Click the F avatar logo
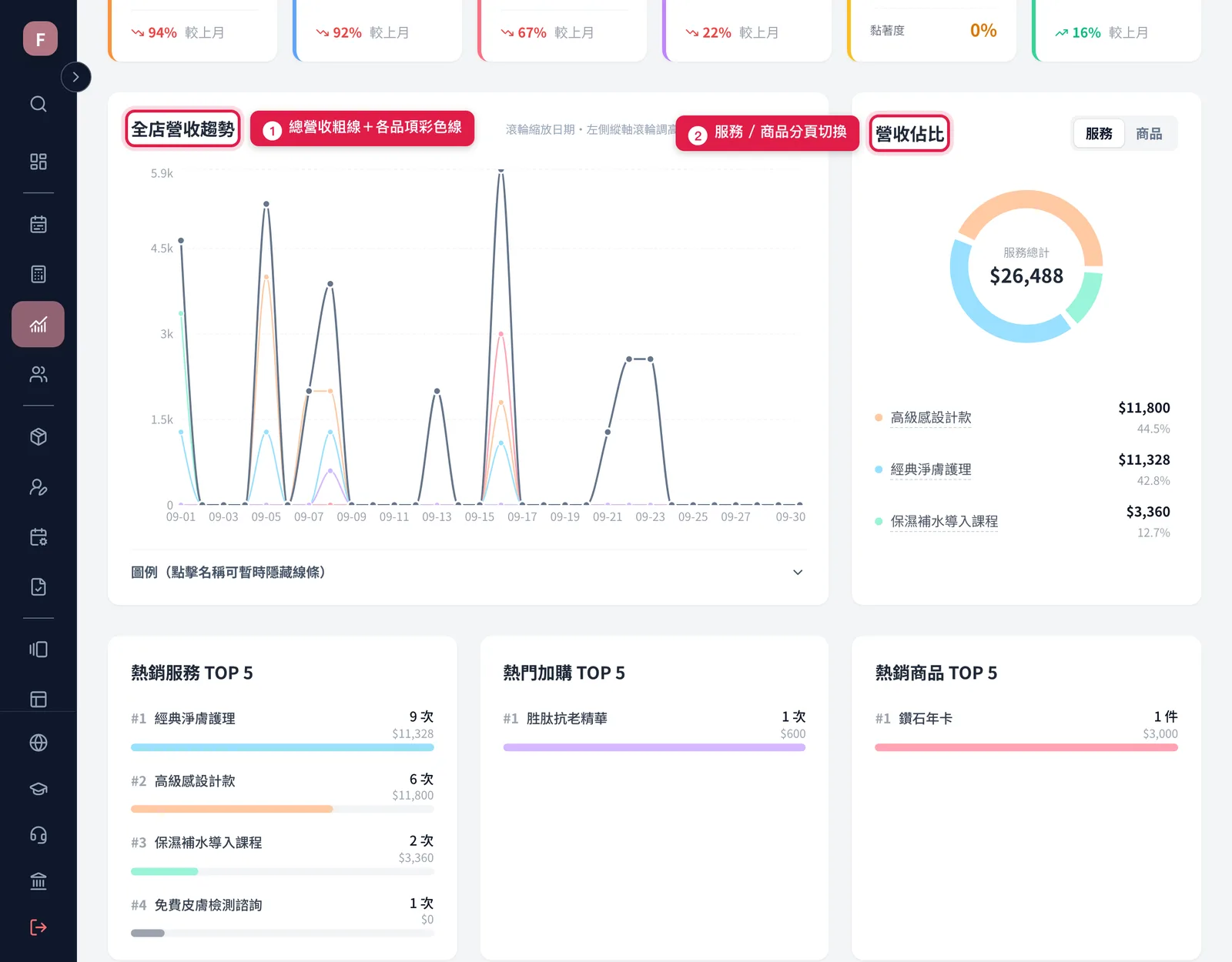Viewport: 1232px width, 962px height. tap(40, 38)
